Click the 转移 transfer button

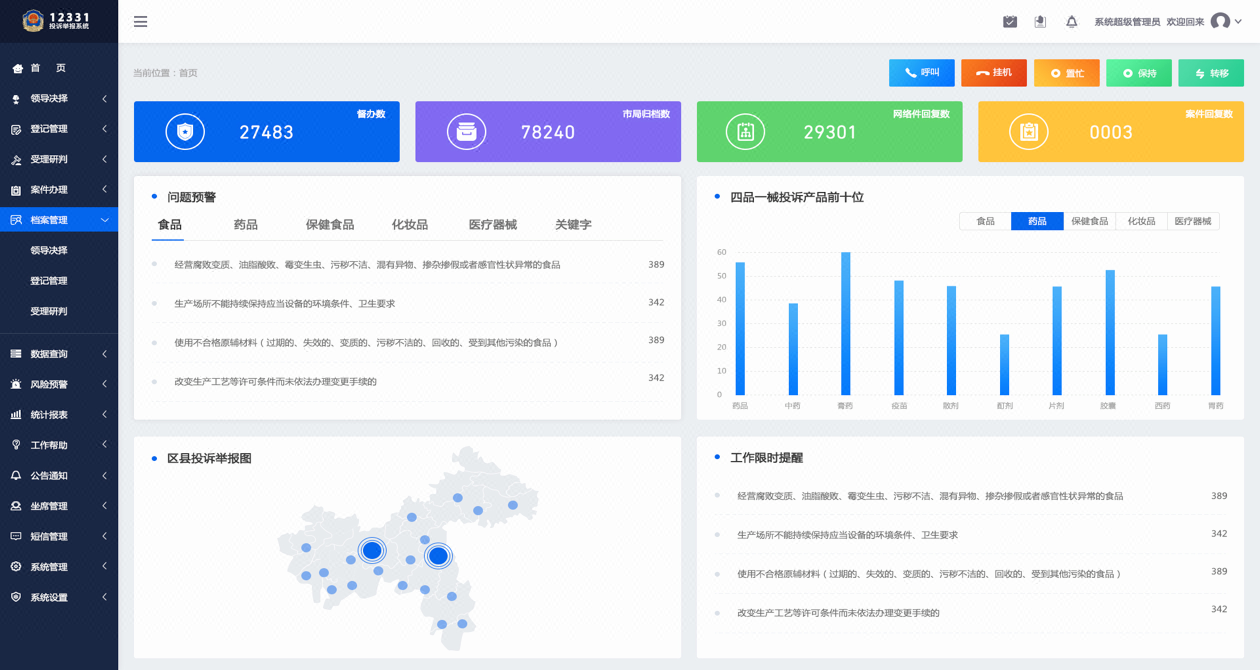click(x=1210, y=72)
